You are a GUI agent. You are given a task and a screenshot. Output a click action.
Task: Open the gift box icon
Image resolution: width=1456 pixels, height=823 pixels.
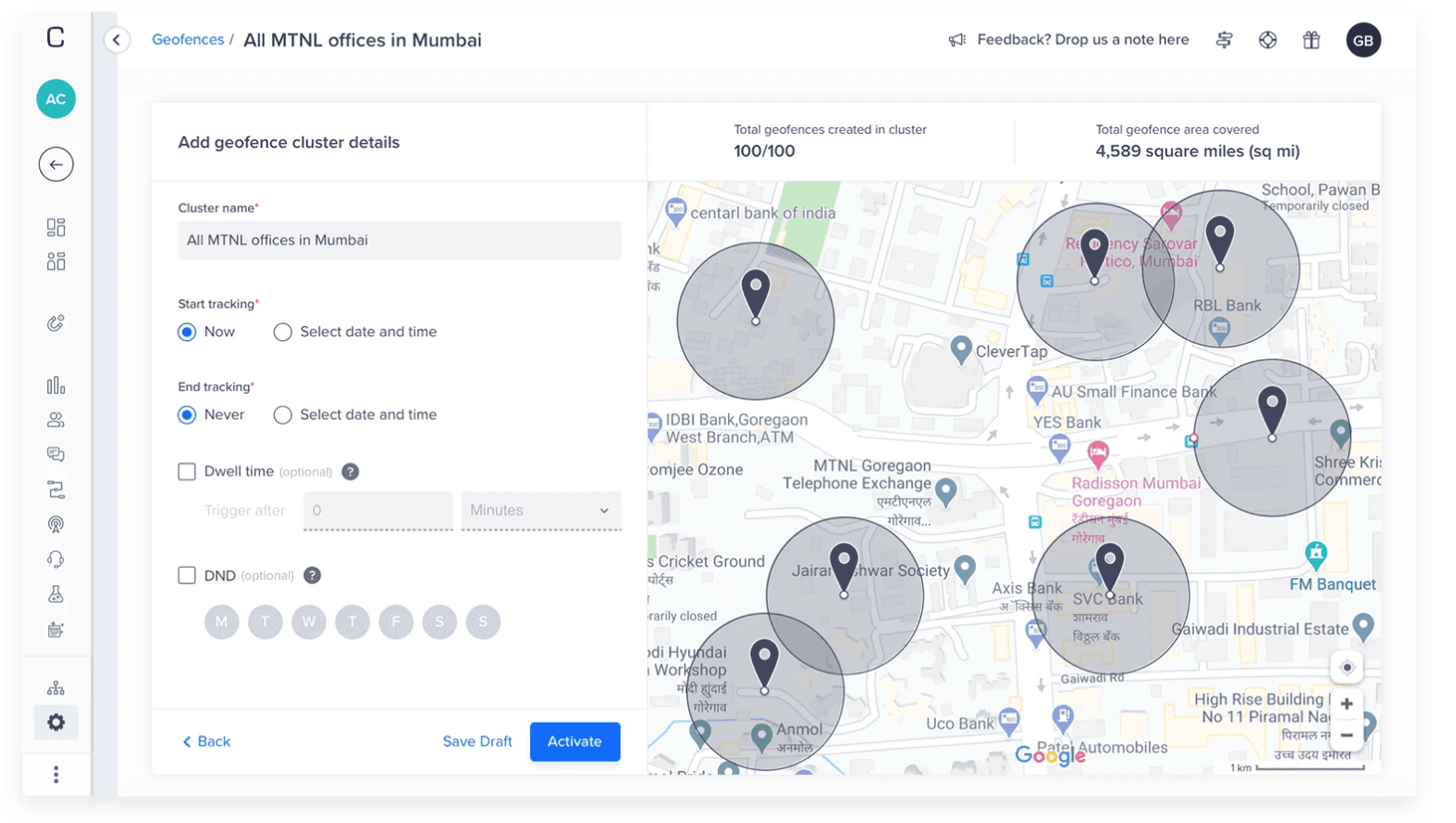(x=1311, y=40)
